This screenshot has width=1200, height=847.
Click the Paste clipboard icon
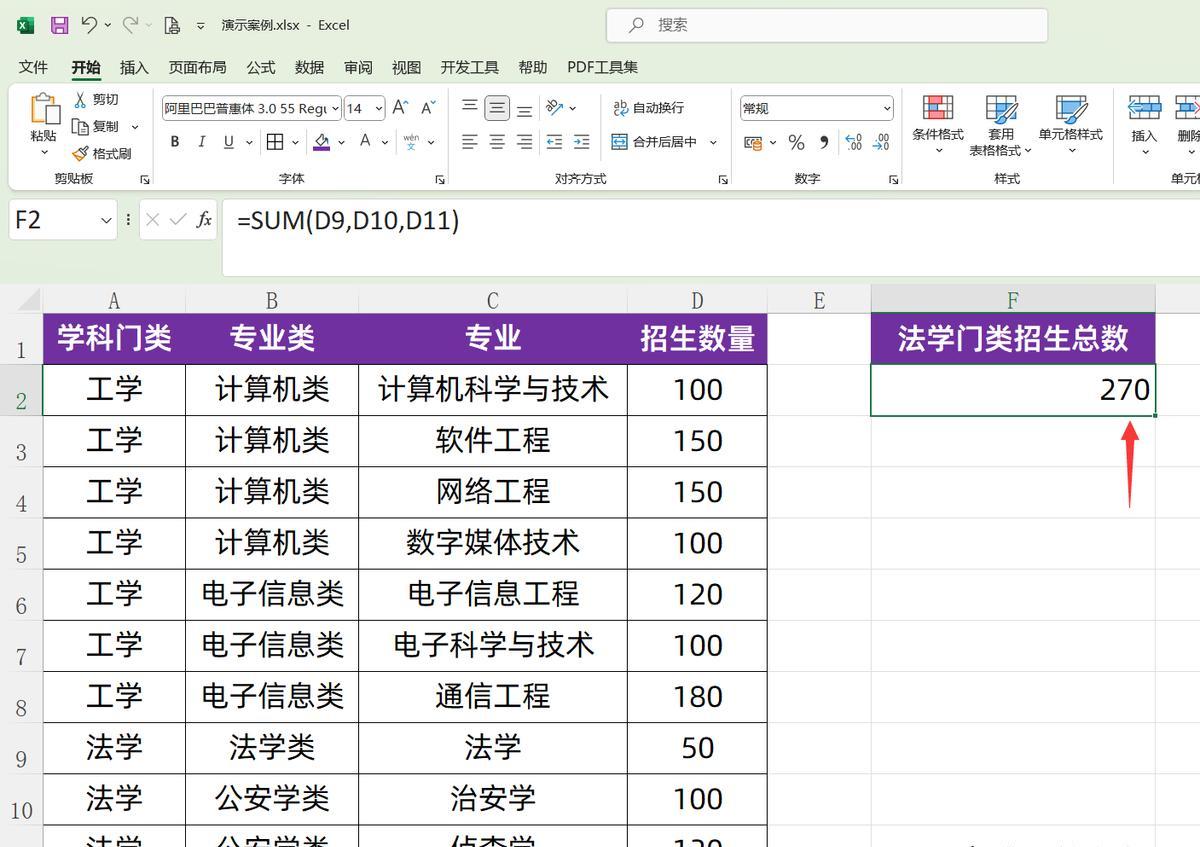pyautogui.click(x=44, y=109)
